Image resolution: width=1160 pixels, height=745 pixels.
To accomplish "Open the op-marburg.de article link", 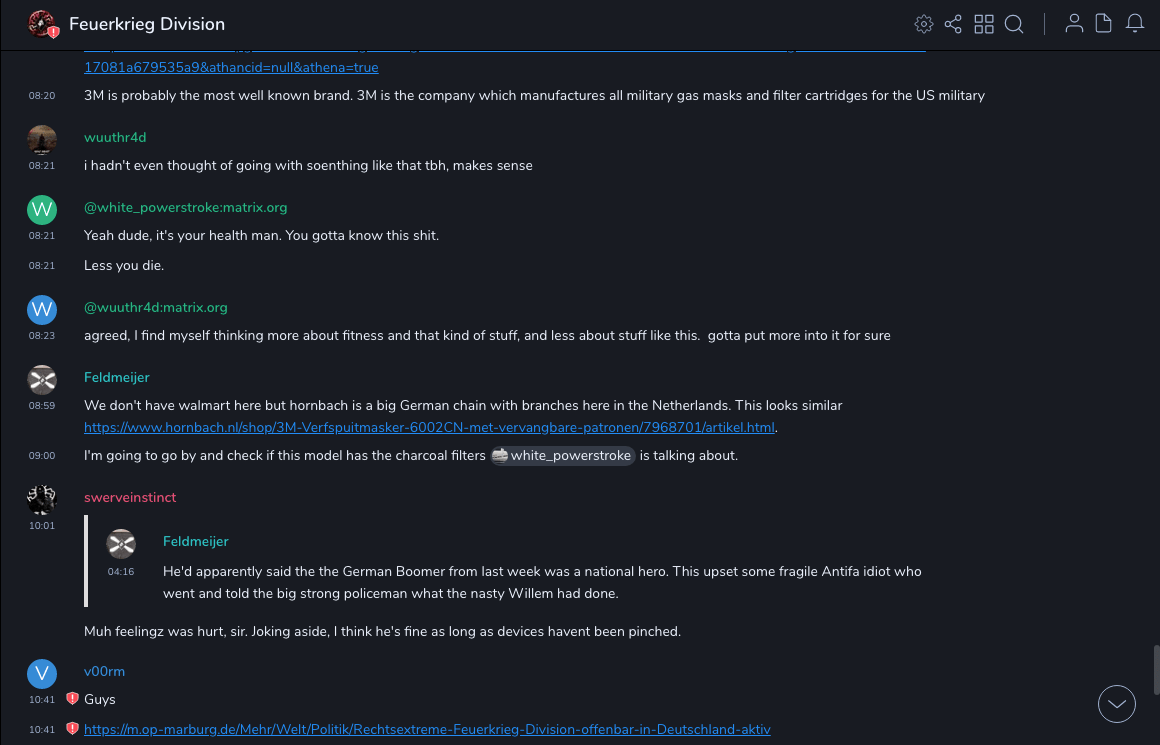I will 427,729.
